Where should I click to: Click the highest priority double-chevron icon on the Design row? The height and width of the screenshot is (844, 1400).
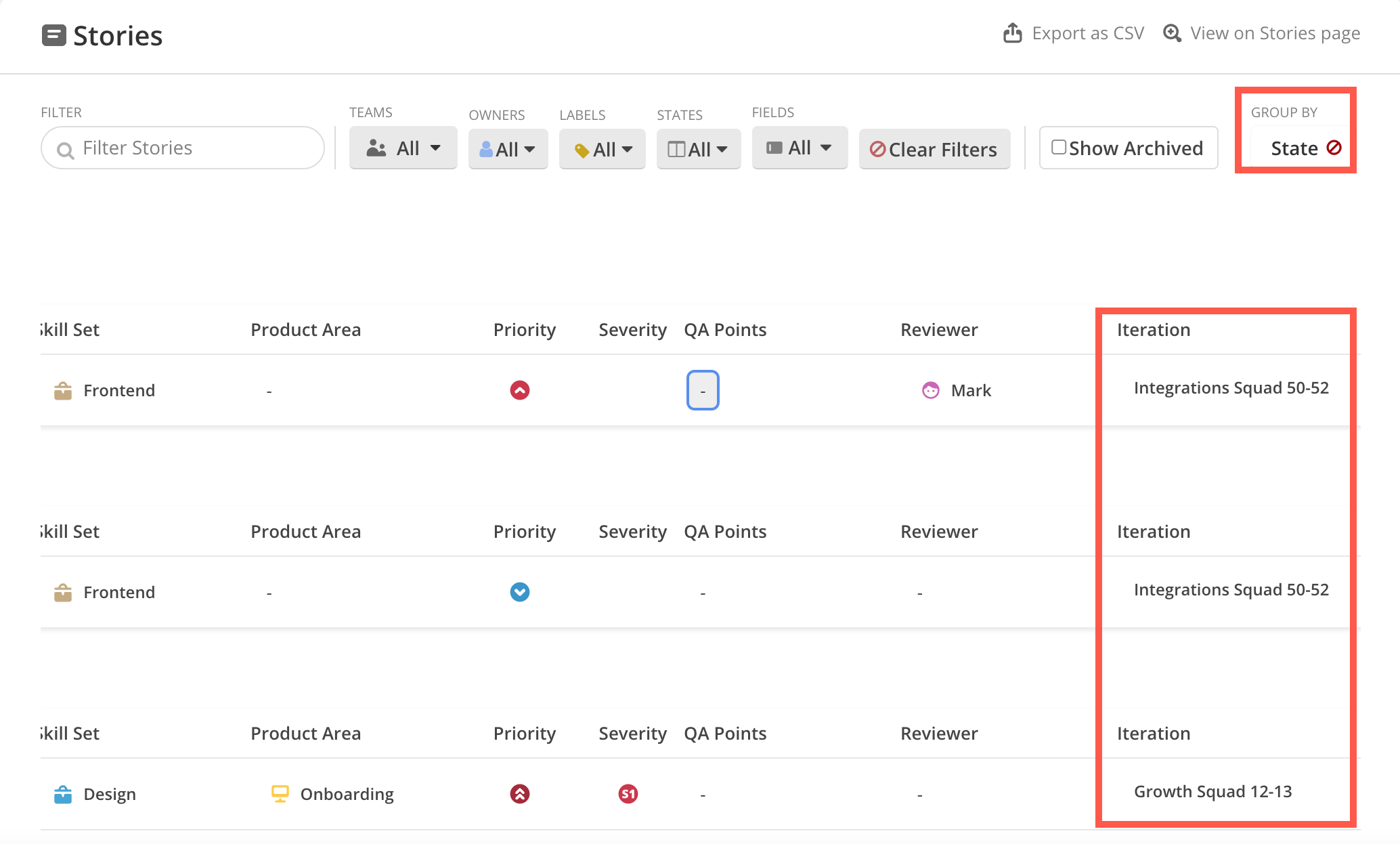pyautogui.click(x=519, y=793)
